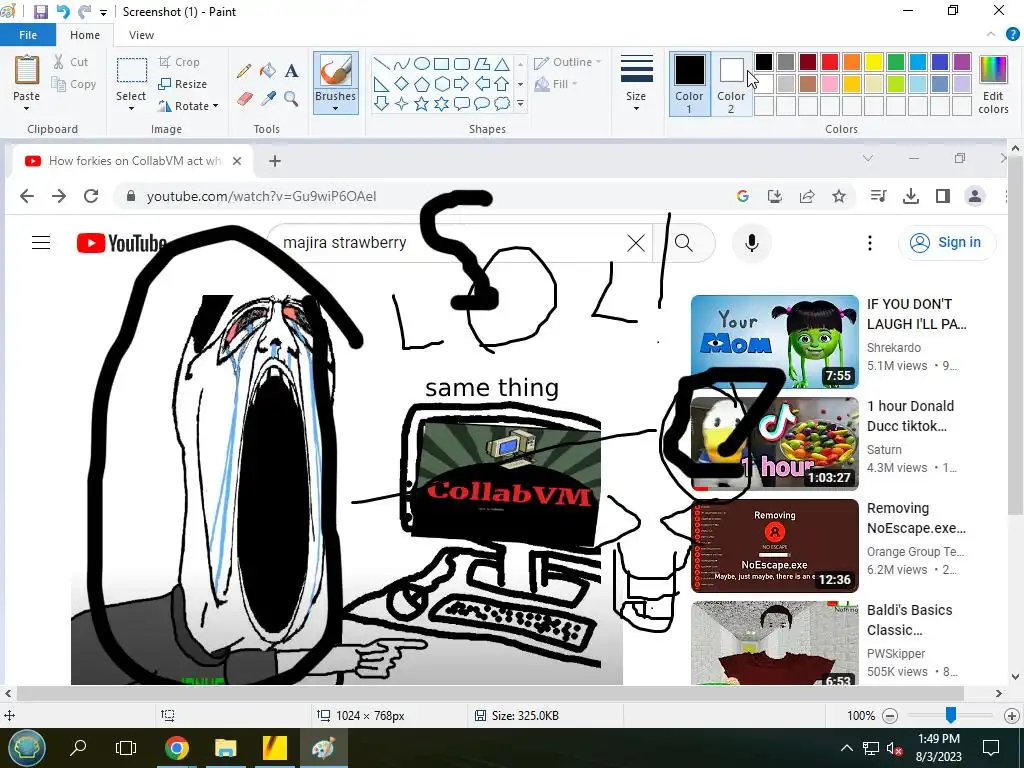Viewport: 1024px width, 768px height.
Task: Choose the Line shape
Action: coord(381,64)
